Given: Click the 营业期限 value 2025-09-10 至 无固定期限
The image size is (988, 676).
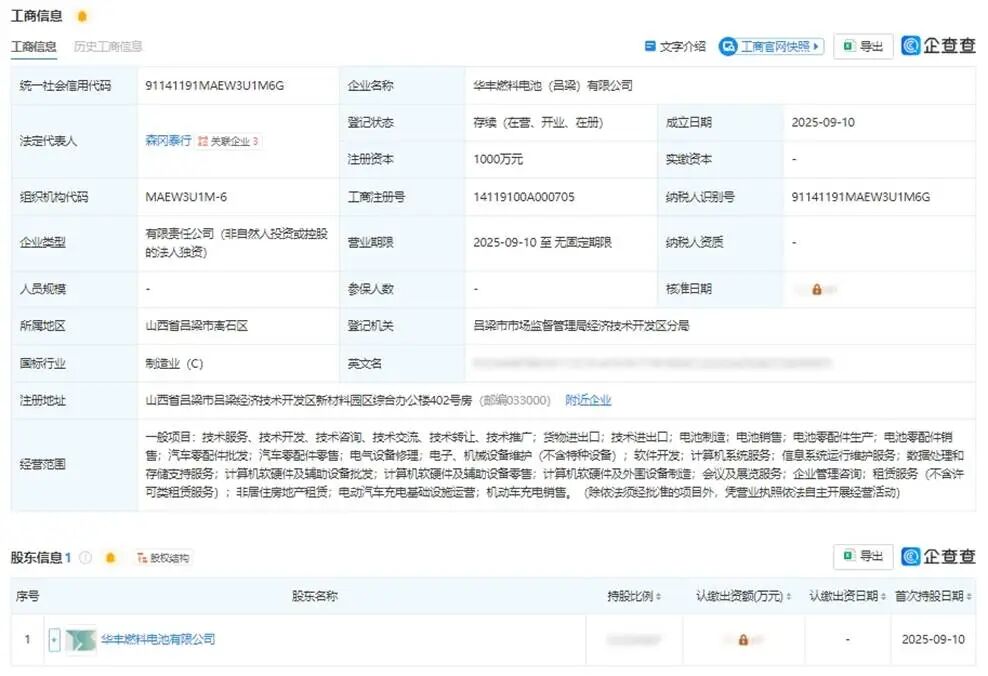Looking at the screenshot, I should click(x=543, y=242).
